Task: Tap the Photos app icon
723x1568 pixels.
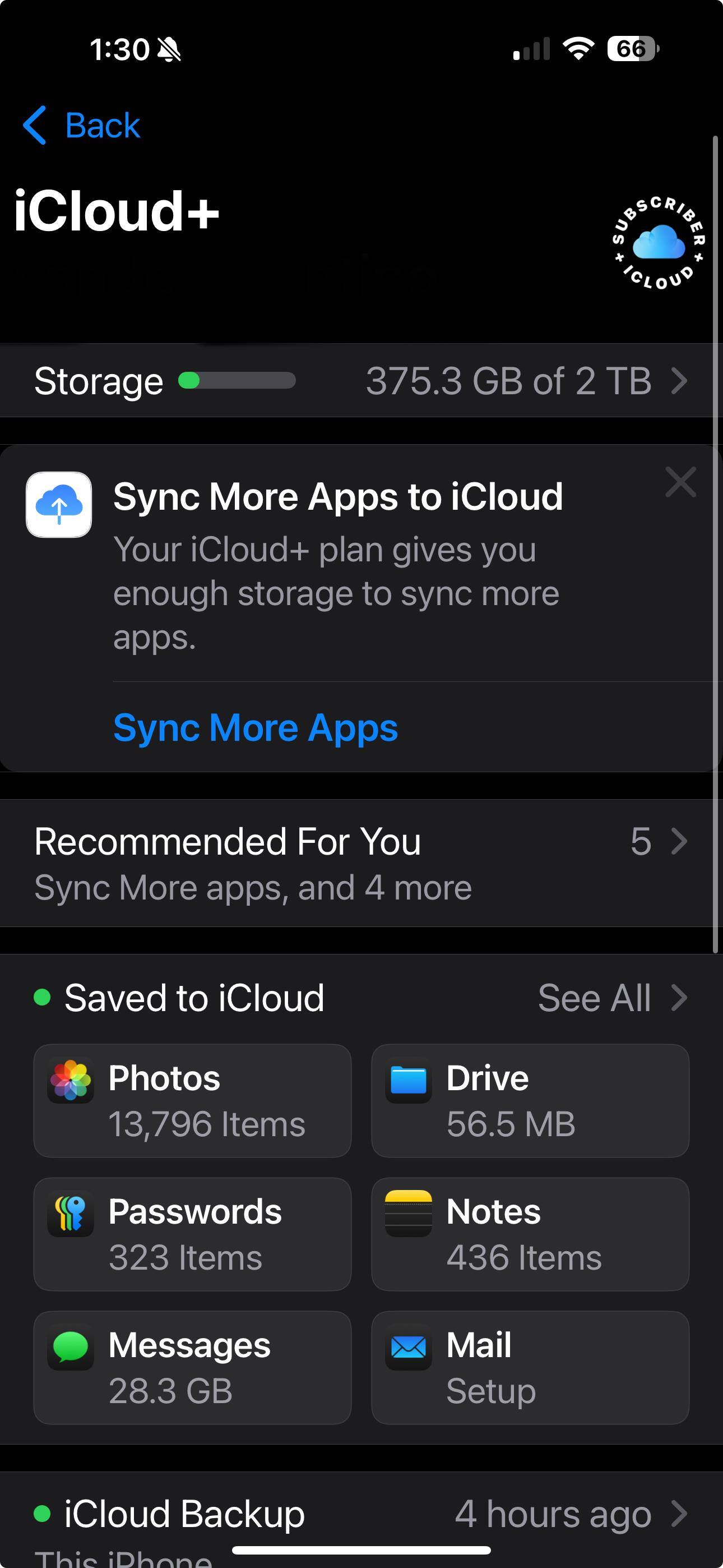Action: click(x=71, y=1080)
